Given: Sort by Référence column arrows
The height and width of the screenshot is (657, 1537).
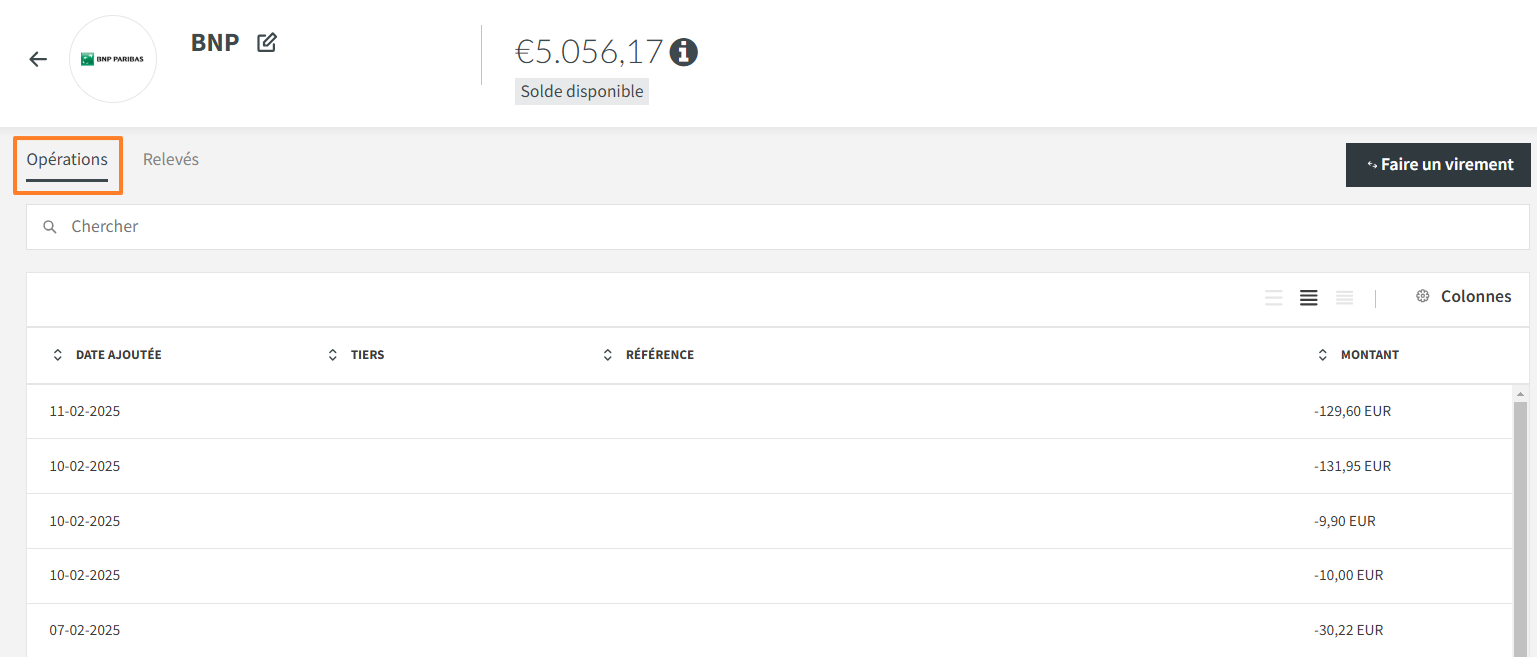Looking at the screenshot, I should (x=608, y=355).
